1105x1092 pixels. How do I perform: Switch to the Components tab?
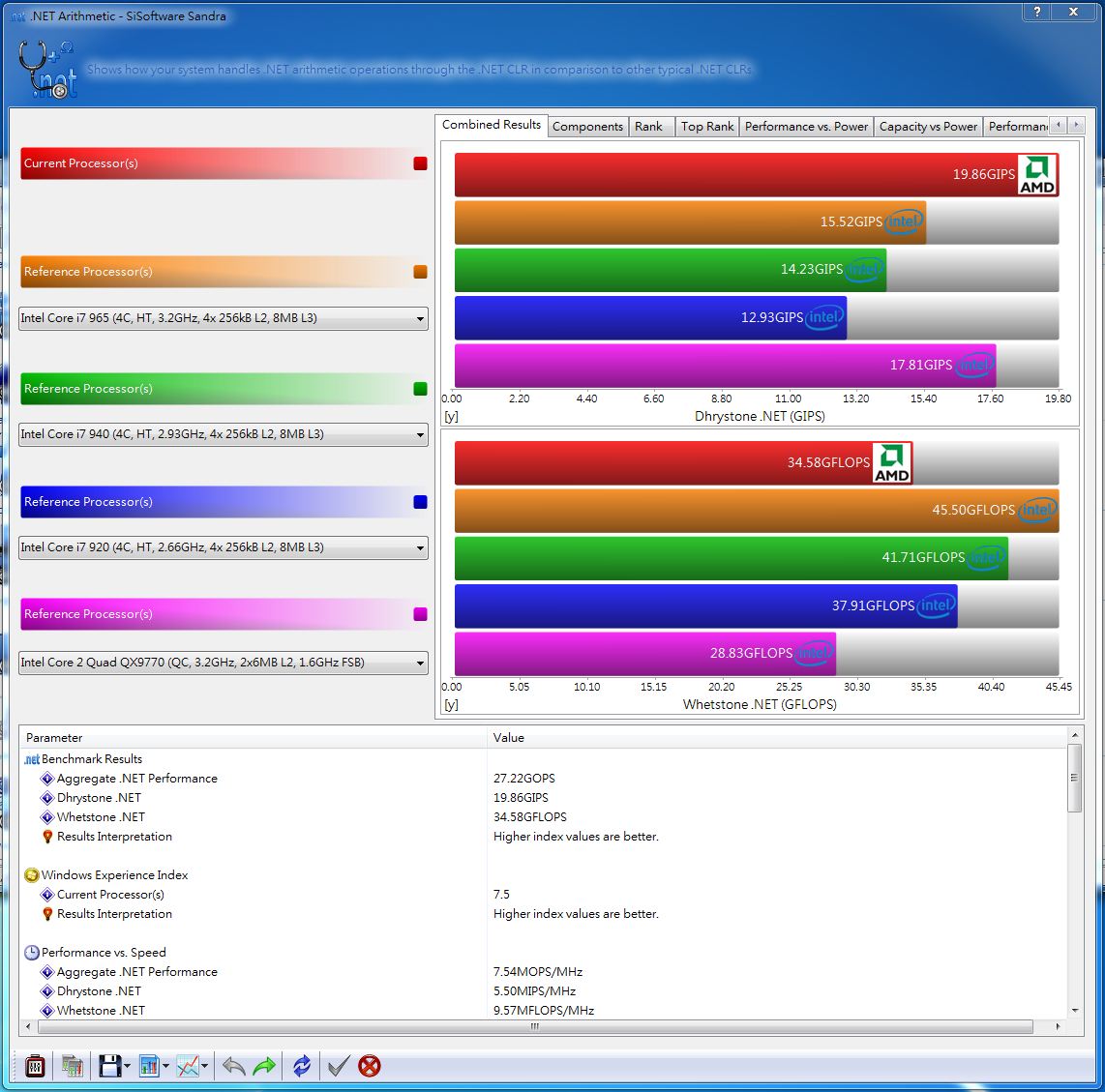click(x=587, y=127)
